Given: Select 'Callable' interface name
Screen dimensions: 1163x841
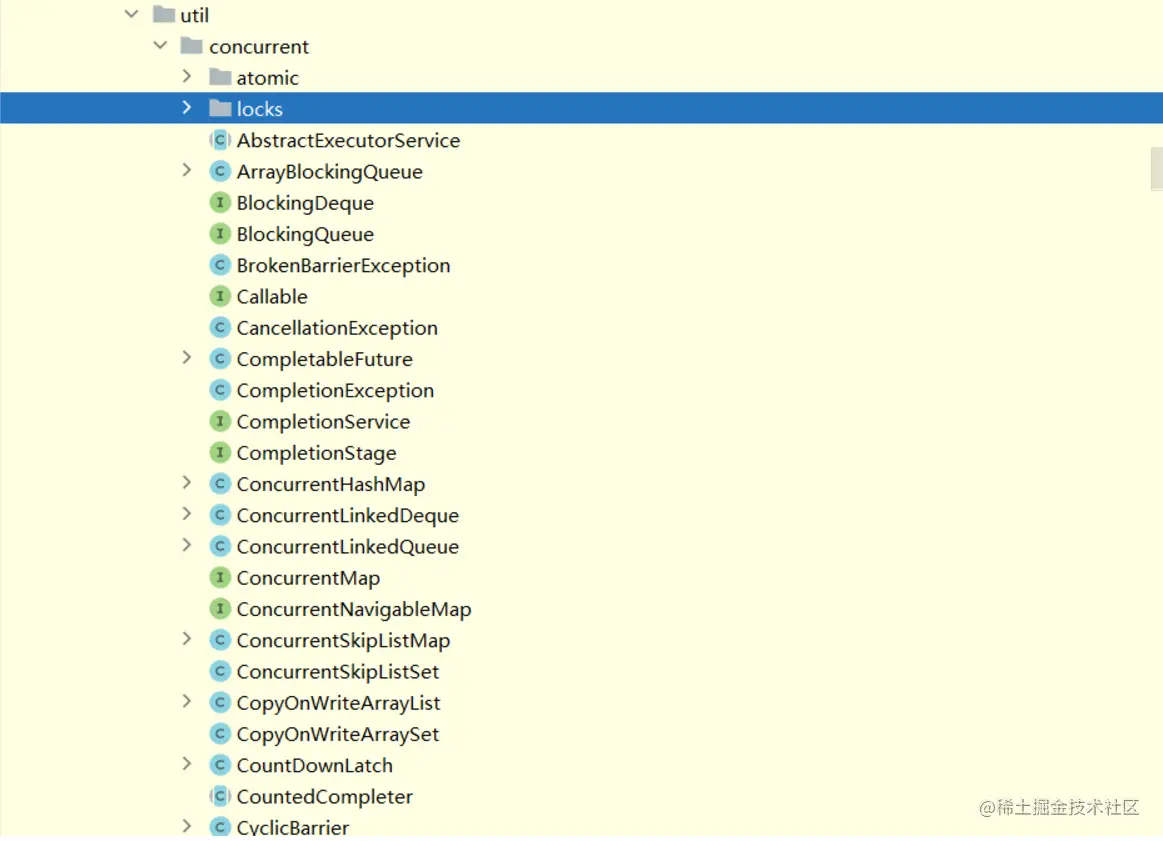Looking at the screenshot, I should coord(271,297).
